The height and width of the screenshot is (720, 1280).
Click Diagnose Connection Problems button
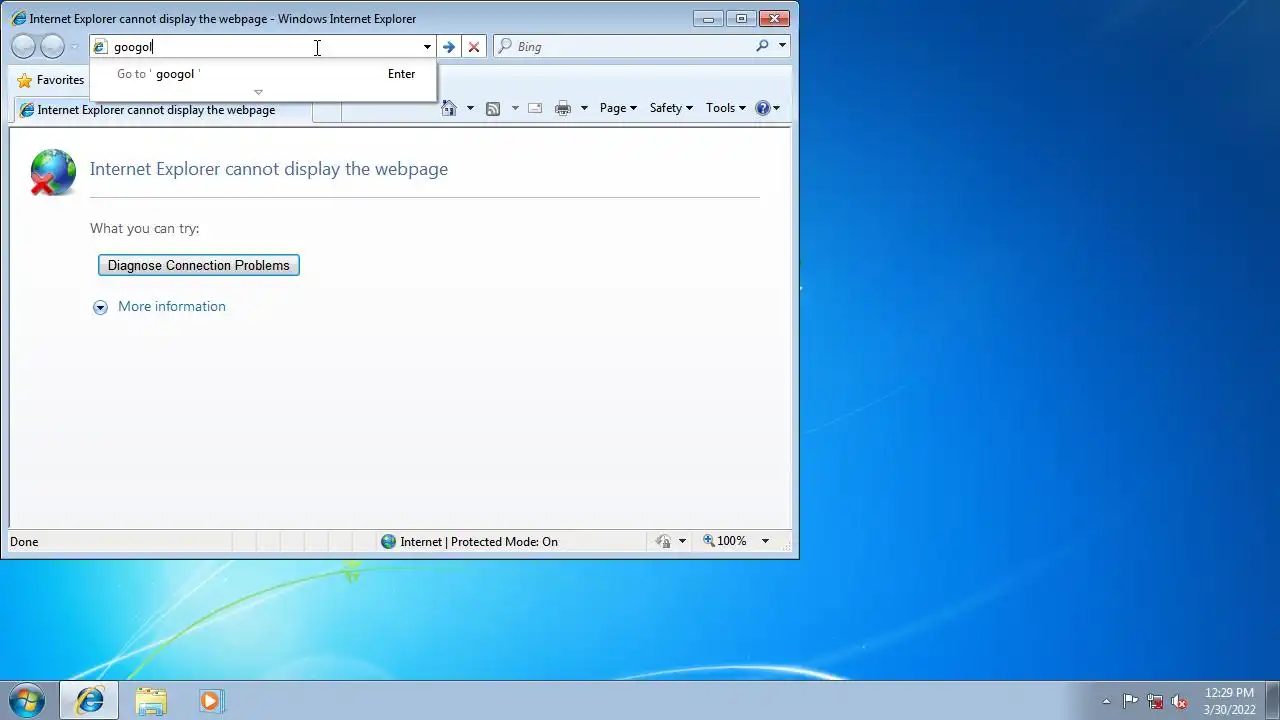(199, 265)
